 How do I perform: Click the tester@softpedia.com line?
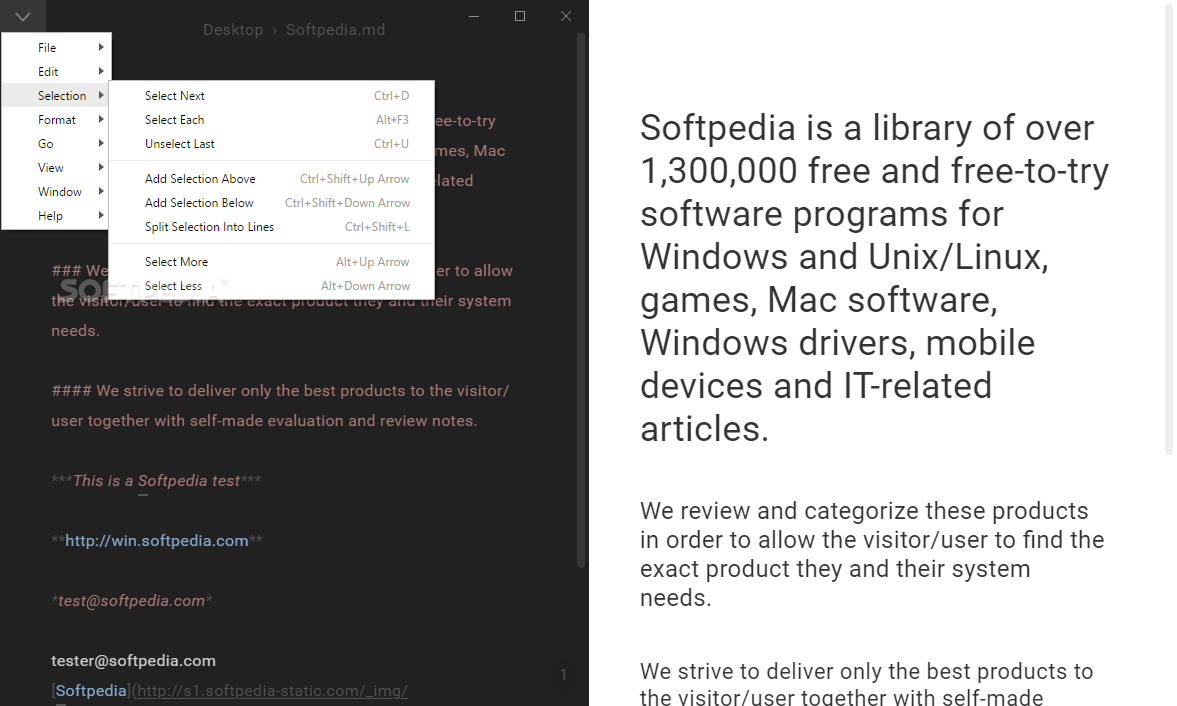133,661
